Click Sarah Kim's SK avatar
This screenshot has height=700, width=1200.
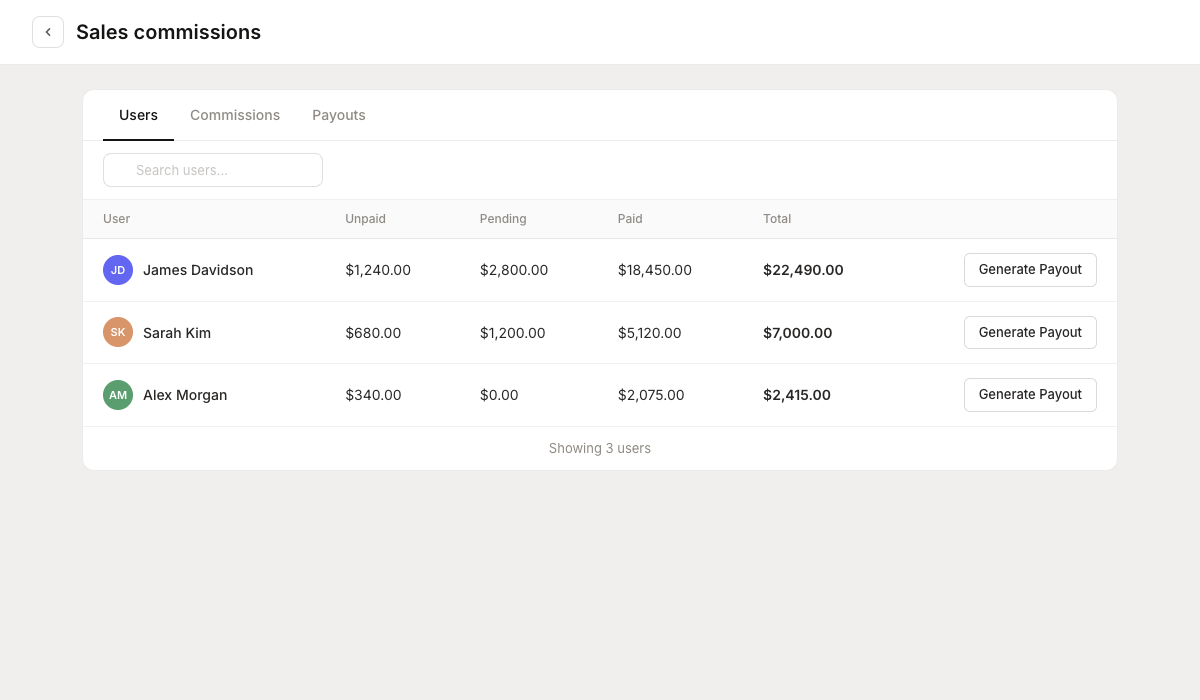pyautogui.click(x=118, y=332)
